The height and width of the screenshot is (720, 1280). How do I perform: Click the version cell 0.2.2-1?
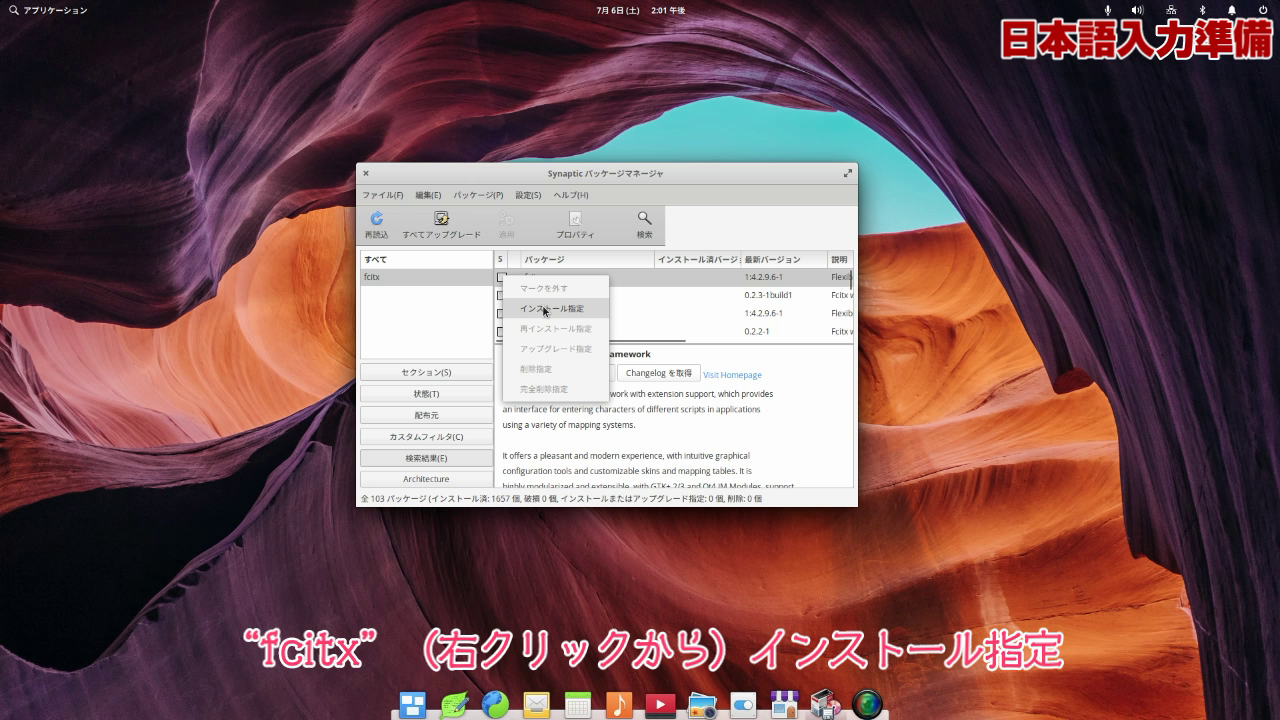(x=756, y=331)
